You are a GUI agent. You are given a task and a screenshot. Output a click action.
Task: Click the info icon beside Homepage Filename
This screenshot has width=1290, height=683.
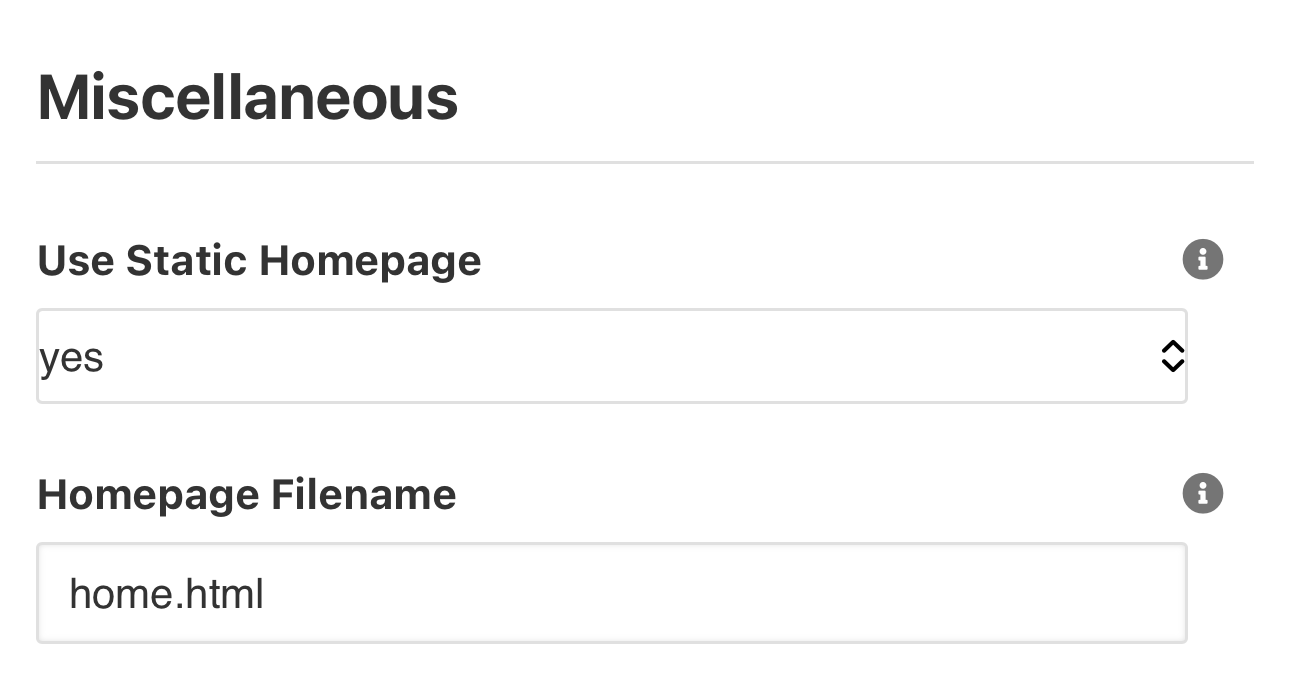pos(1202,494)
